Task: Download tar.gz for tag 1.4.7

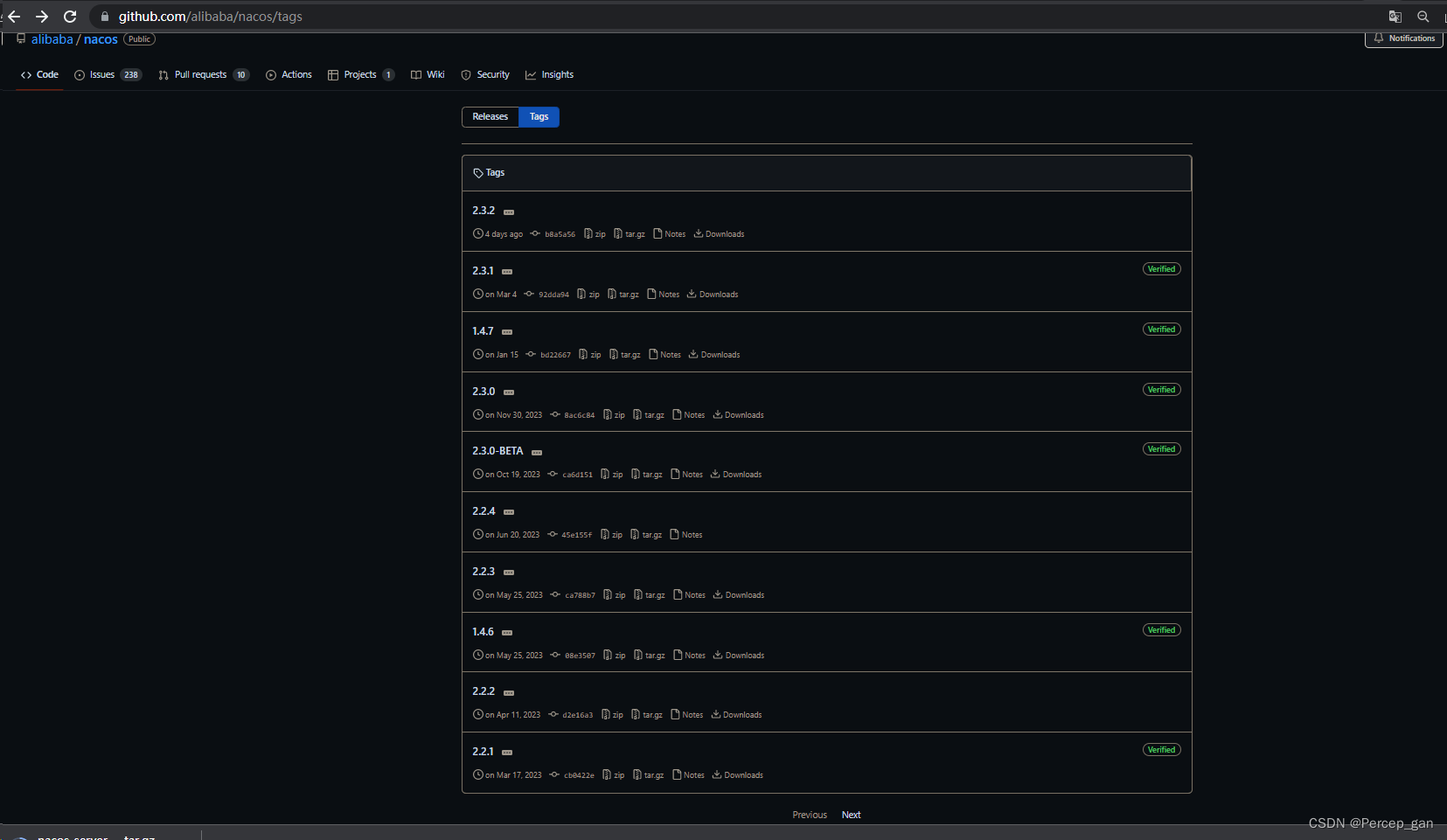Action: tap(625, 355)
